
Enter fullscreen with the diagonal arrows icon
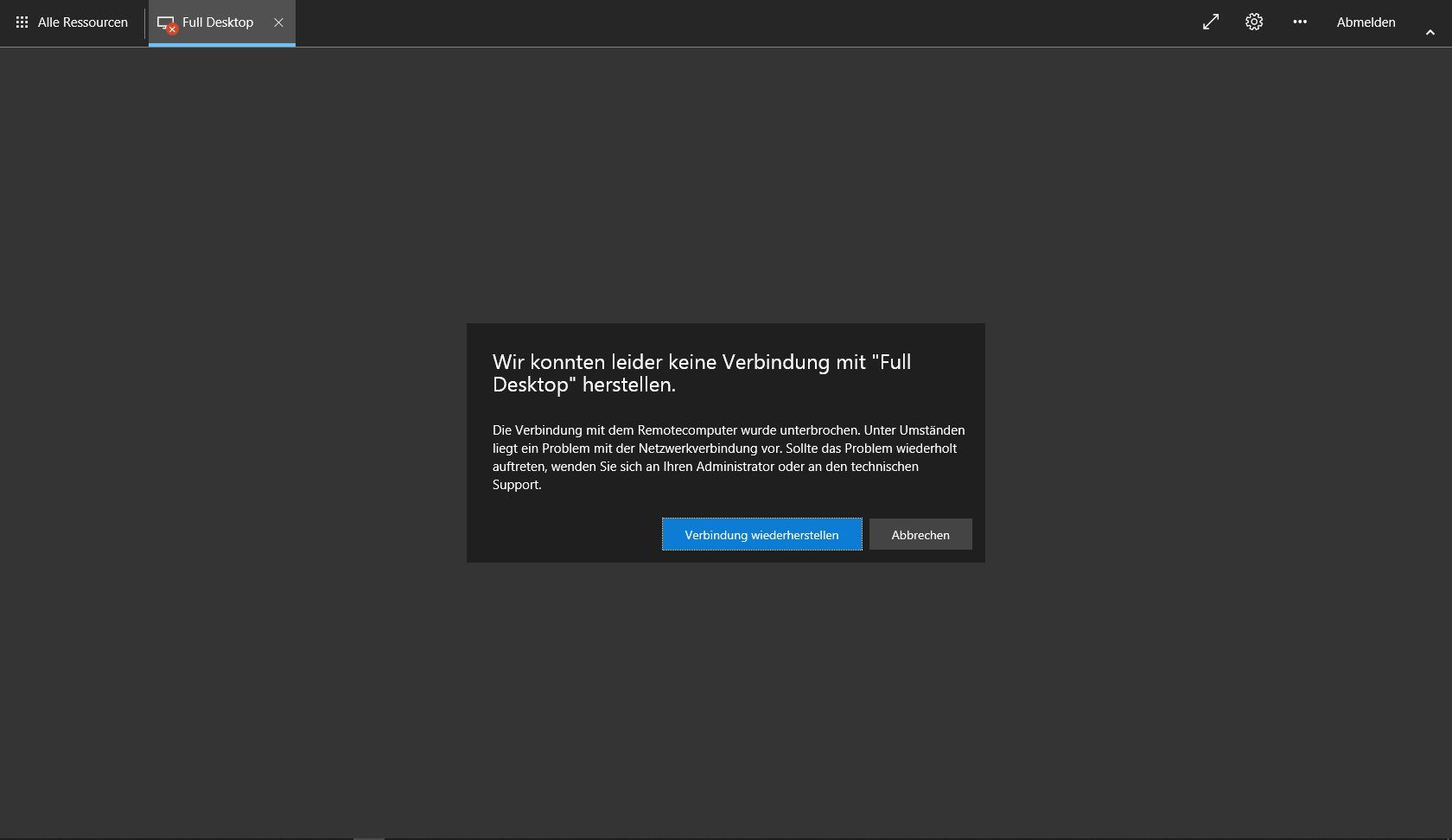click(x=1211, y=22)
